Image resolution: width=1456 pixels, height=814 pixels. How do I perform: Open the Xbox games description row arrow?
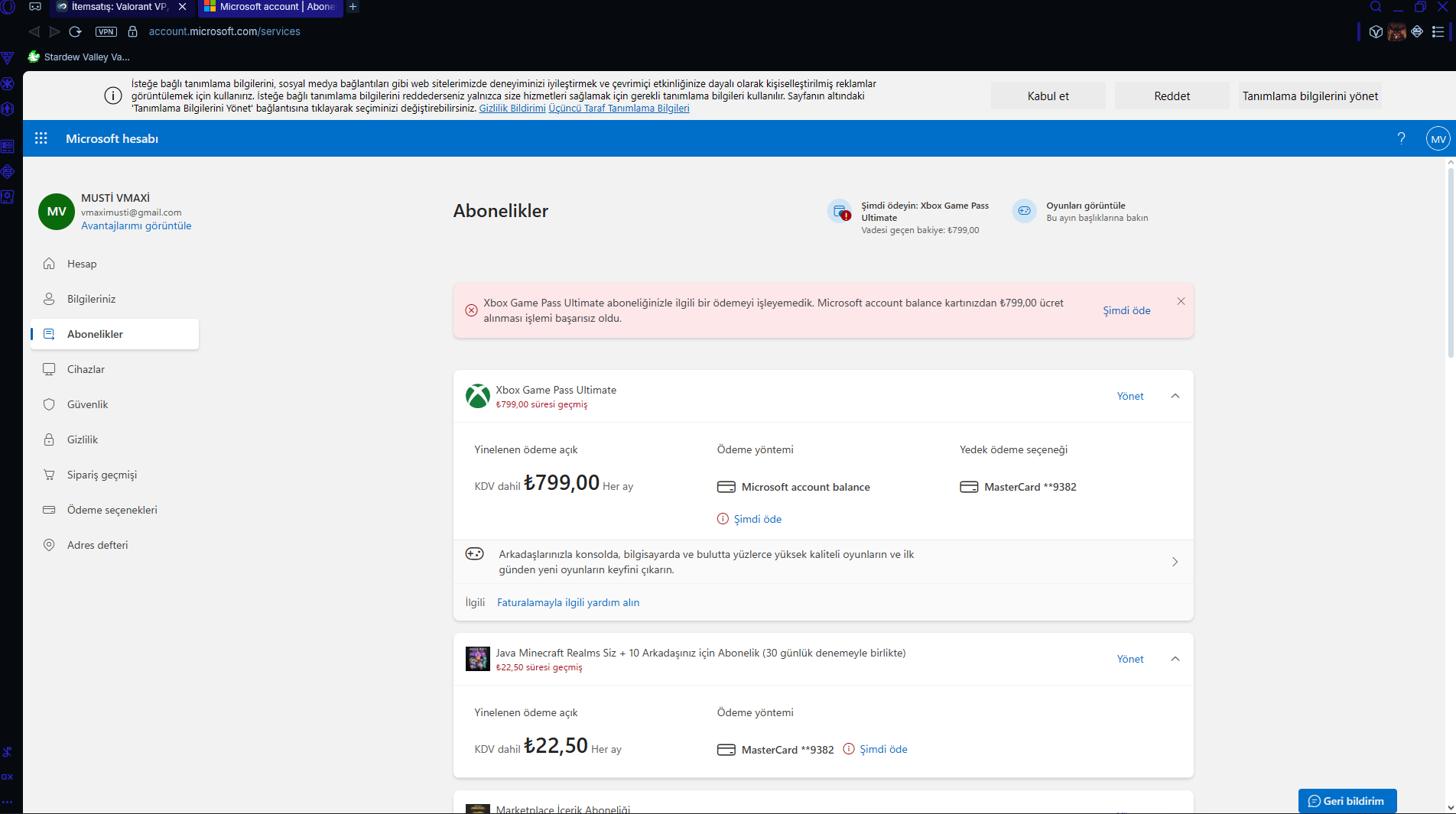point(1175,562)
